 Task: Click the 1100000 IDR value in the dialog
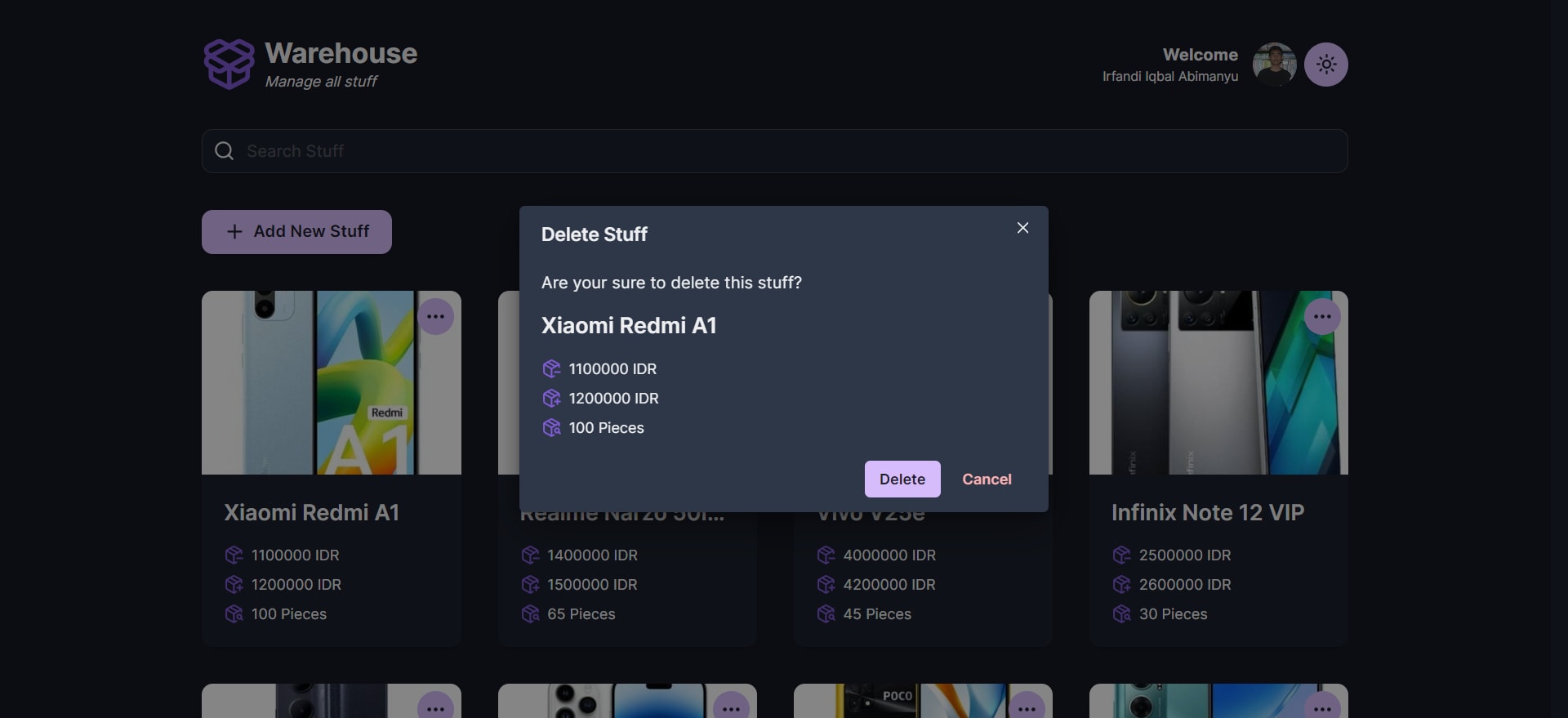pyautogui.click(x=612, y=369)
